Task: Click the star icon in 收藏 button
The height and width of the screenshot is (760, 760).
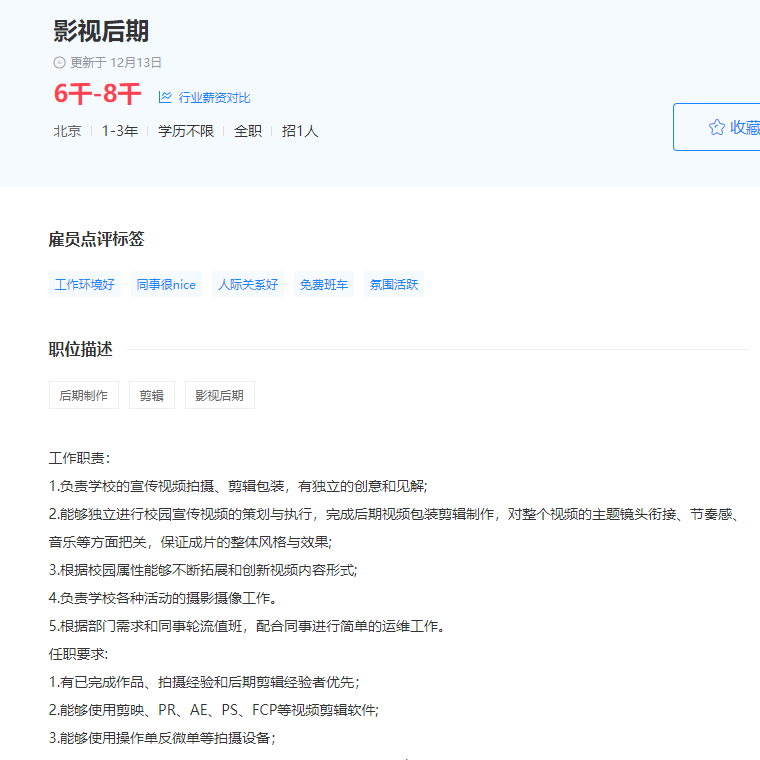Action: pos(716,127)
